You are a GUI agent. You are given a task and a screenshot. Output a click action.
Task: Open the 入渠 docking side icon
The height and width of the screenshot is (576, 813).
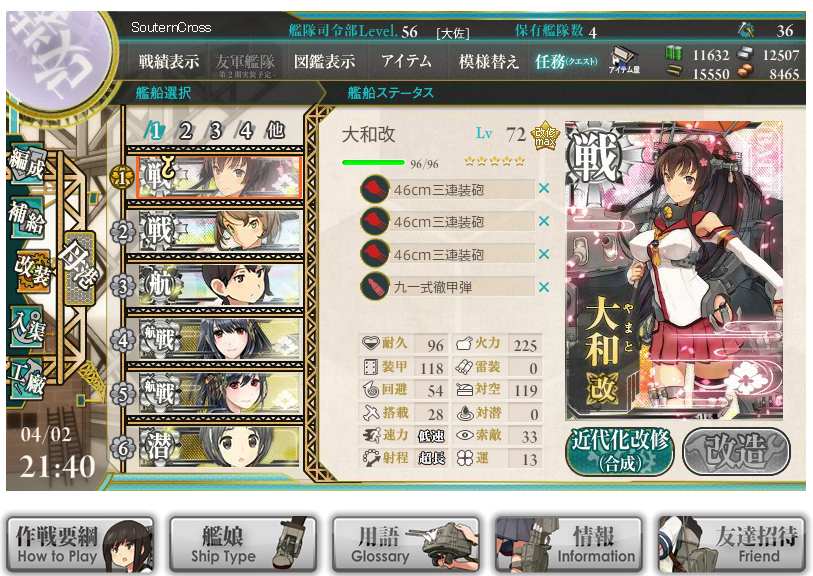point(28,327)
